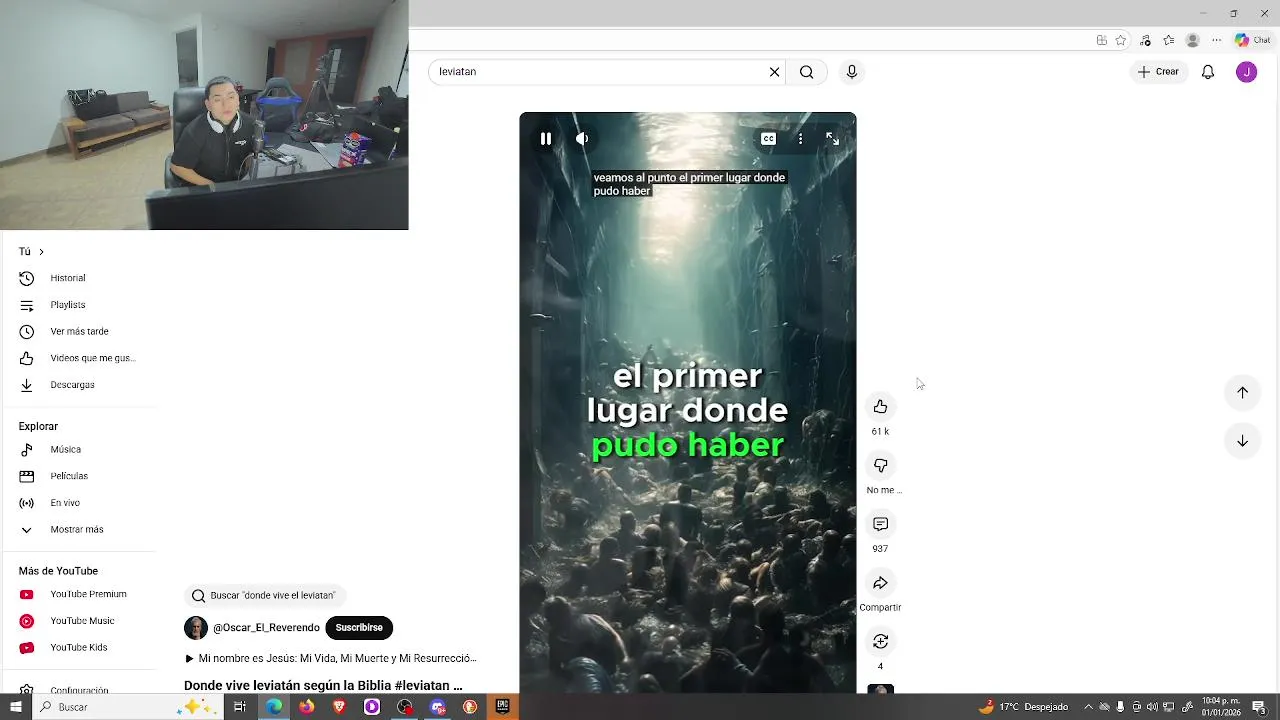Go to the next Short
The image size is (1280, 720).
tap(1242, 441)
